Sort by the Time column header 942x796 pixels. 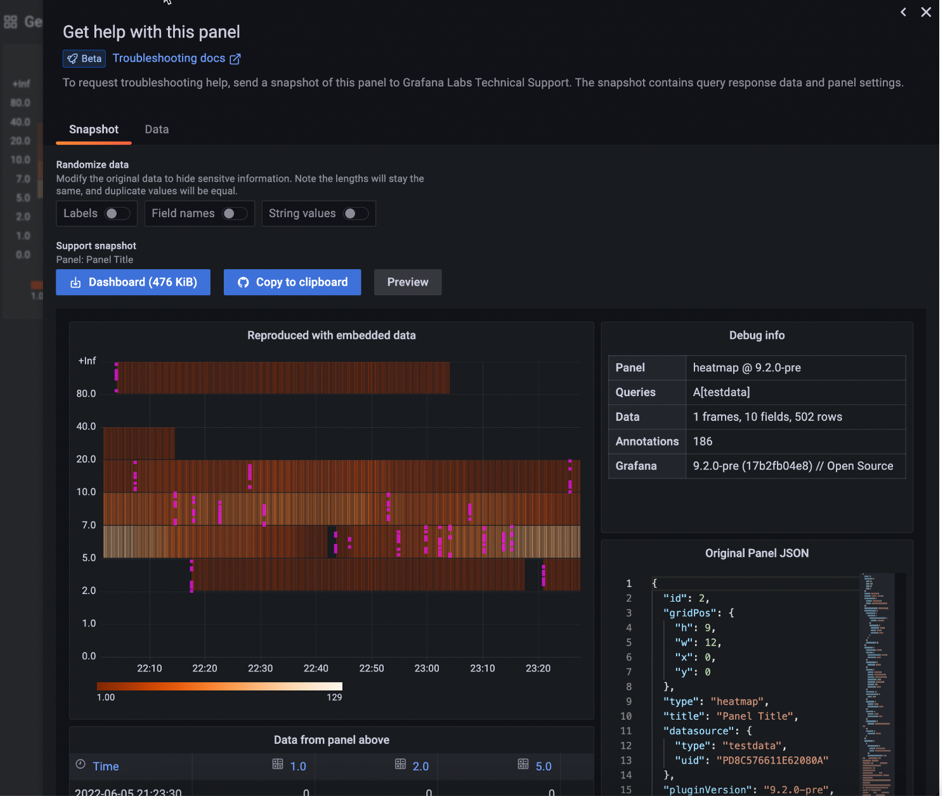point(105,766)
